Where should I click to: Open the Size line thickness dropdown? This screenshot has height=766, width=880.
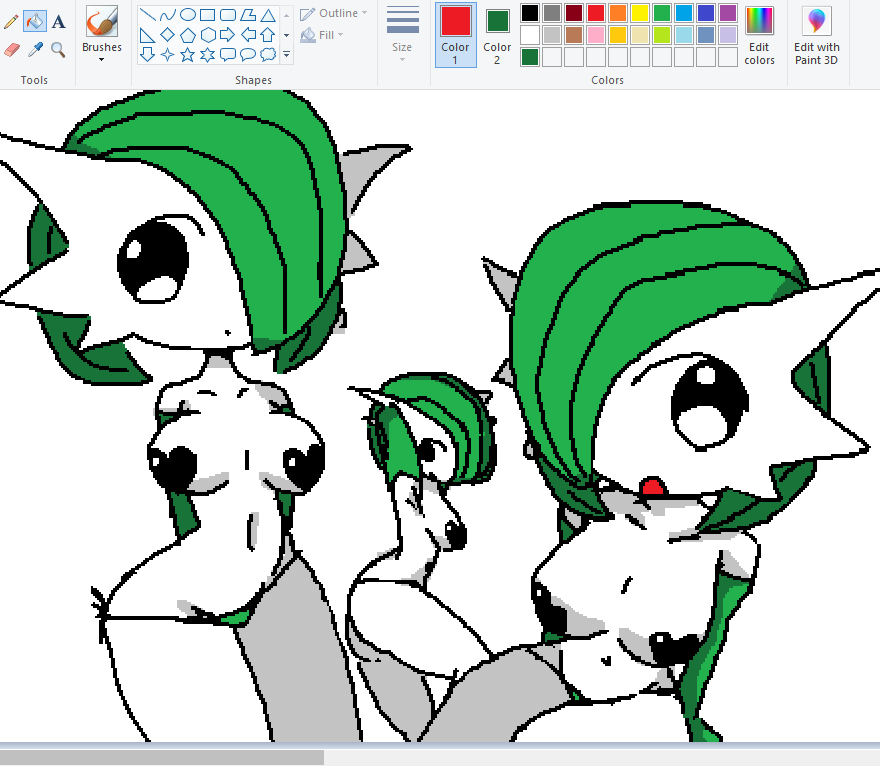click(x=402, y=34)
